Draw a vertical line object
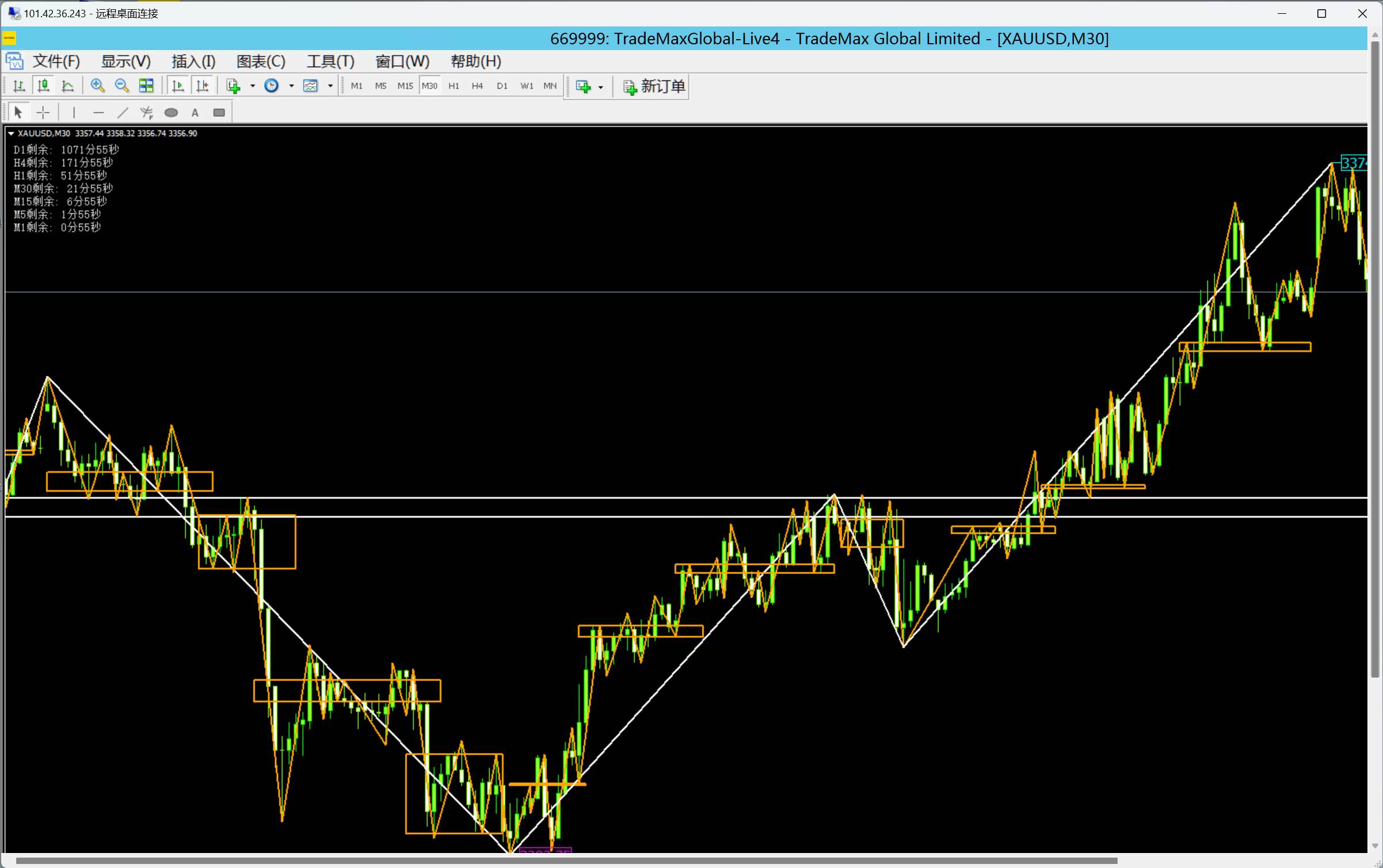1383x868 pixels. coord(74,113)
